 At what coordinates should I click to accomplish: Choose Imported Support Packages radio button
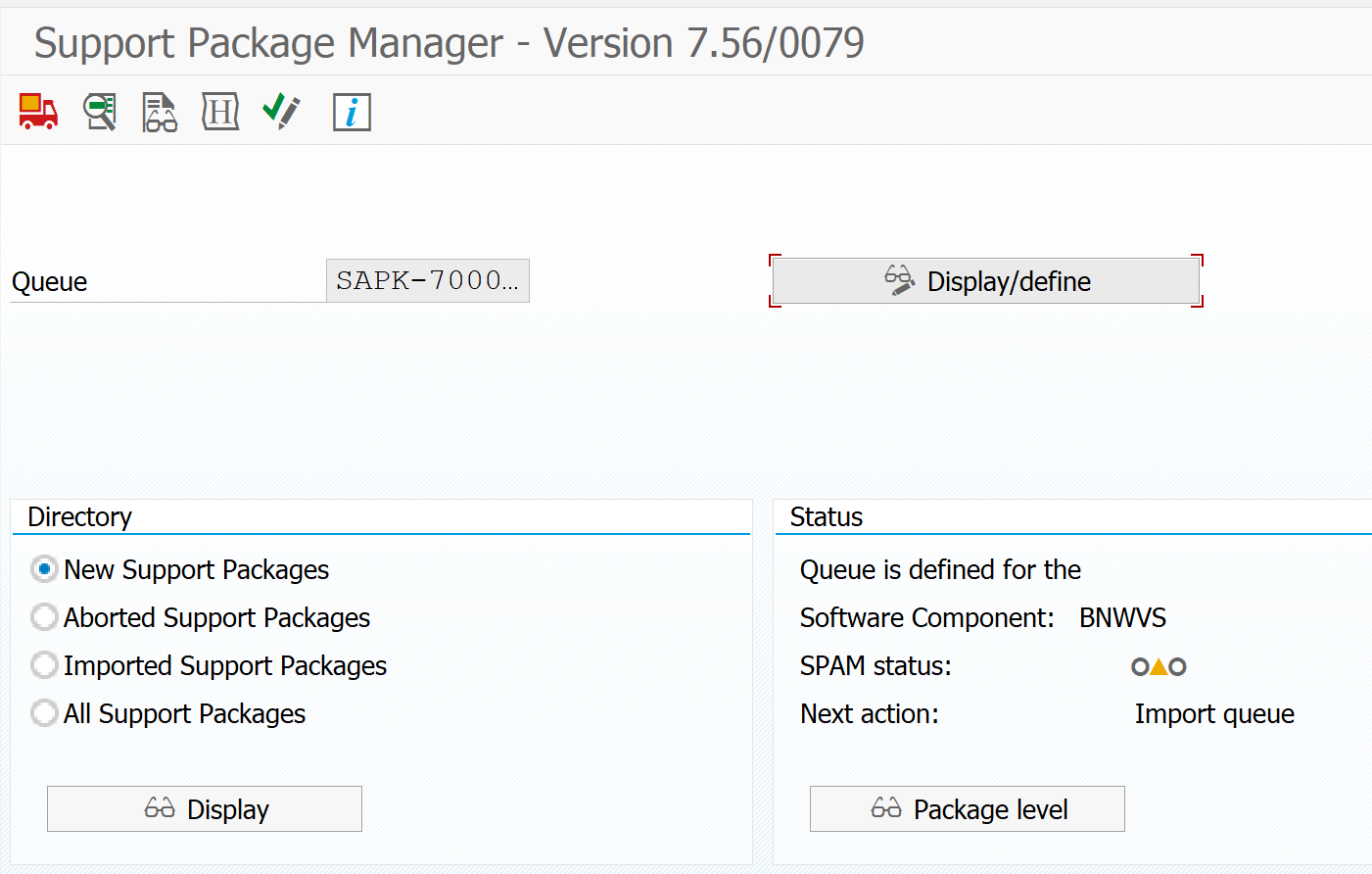(x=44, y=665)
